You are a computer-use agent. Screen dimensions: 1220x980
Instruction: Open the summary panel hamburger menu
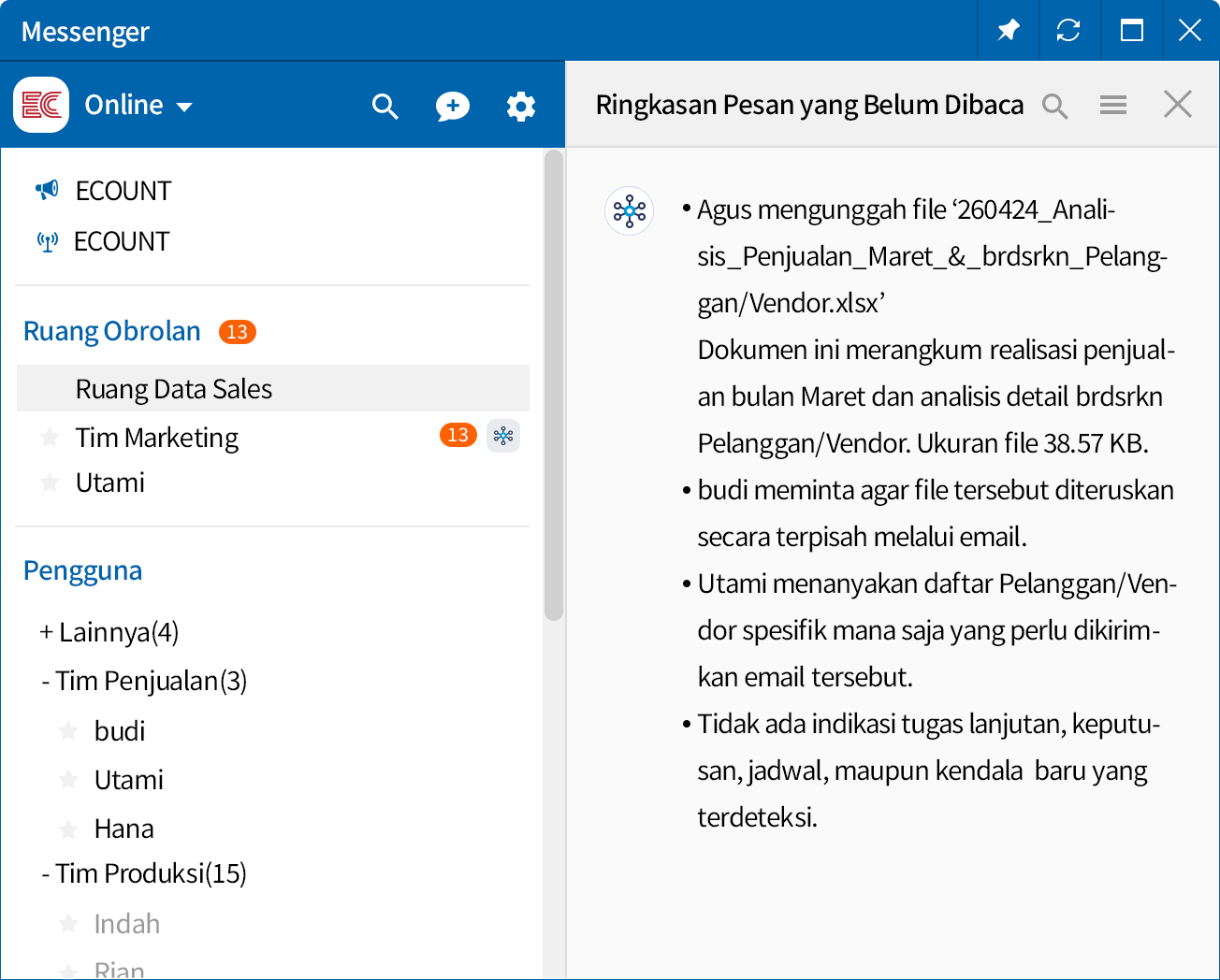1113,105
